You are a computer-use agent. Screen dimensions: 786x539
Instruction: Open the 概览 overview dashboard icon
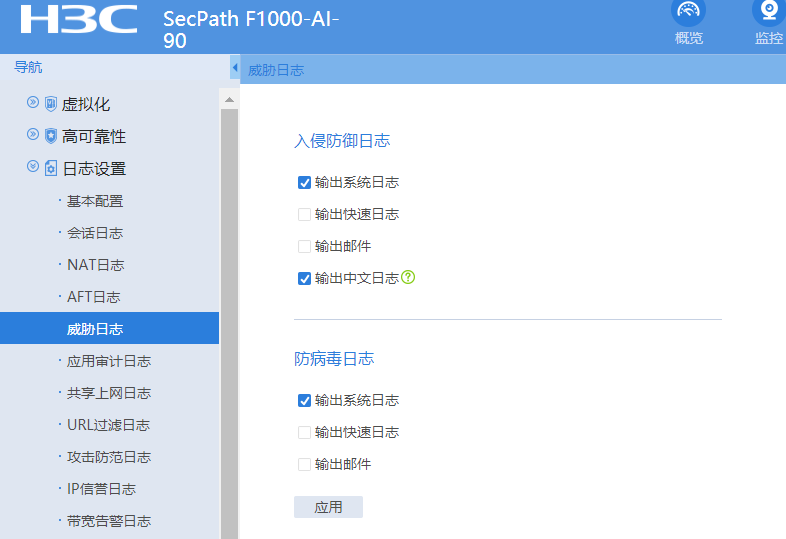tap(688, 12)
